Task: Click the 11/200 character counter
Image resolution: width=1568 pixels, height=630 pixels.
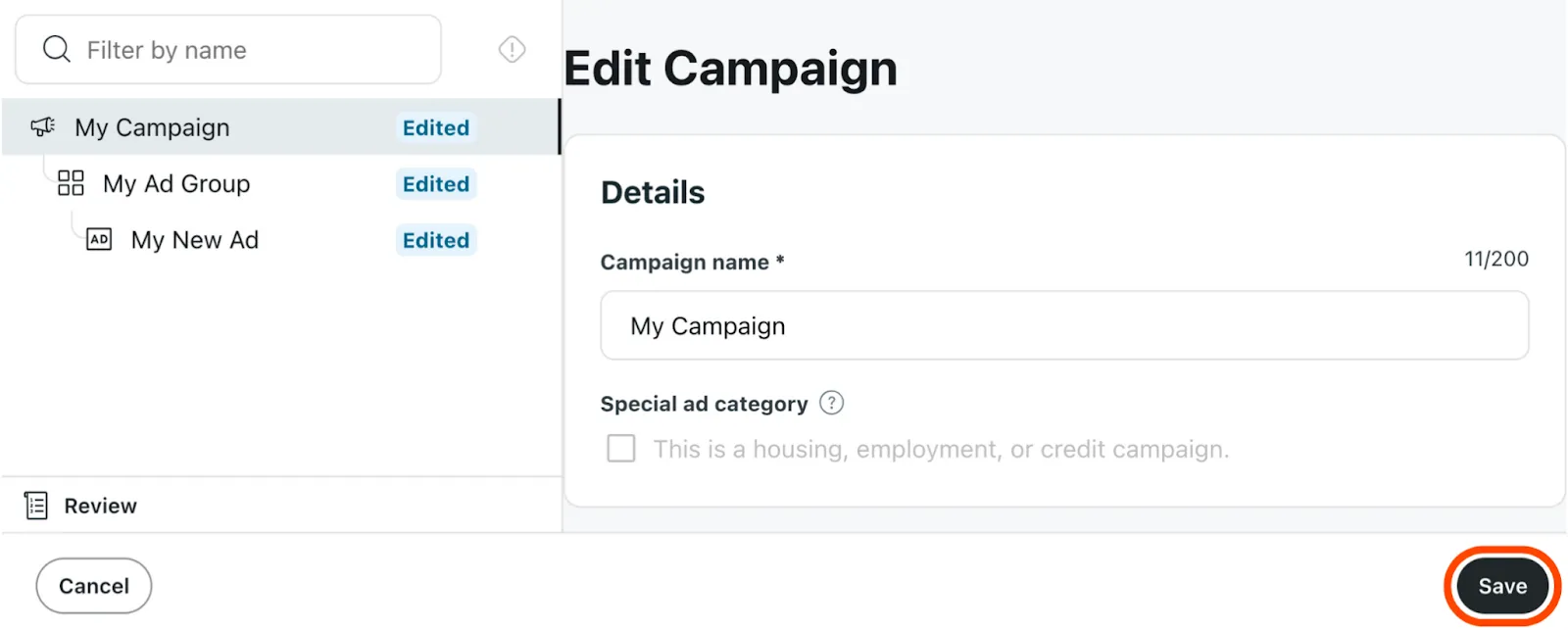Action: click(x=1495, y=259)
